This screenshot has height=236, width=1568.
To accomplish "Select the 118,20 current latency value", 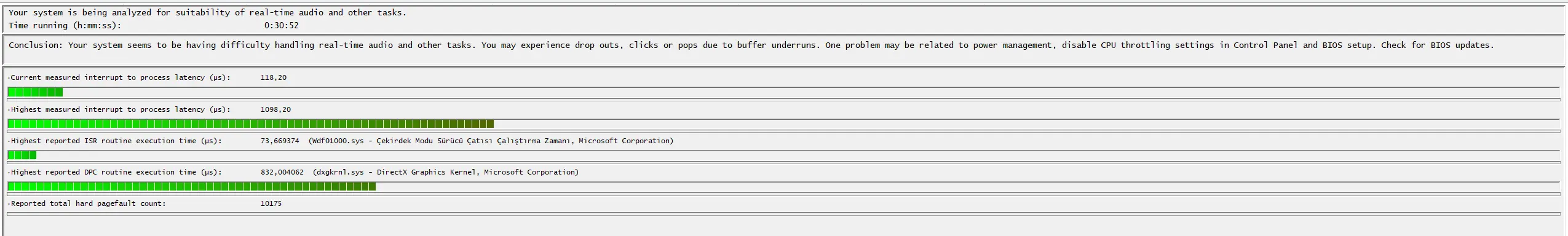I will click(274, 77).
